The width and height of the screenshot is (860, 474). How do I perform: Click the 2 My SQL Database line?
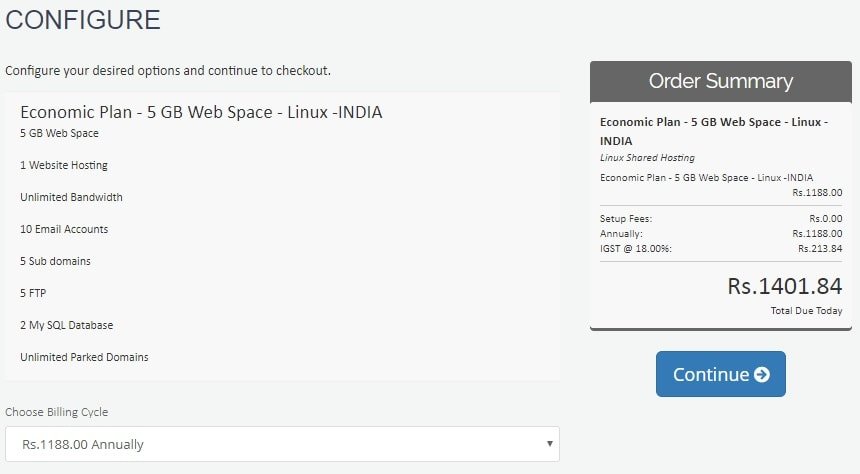coord(66,325)
